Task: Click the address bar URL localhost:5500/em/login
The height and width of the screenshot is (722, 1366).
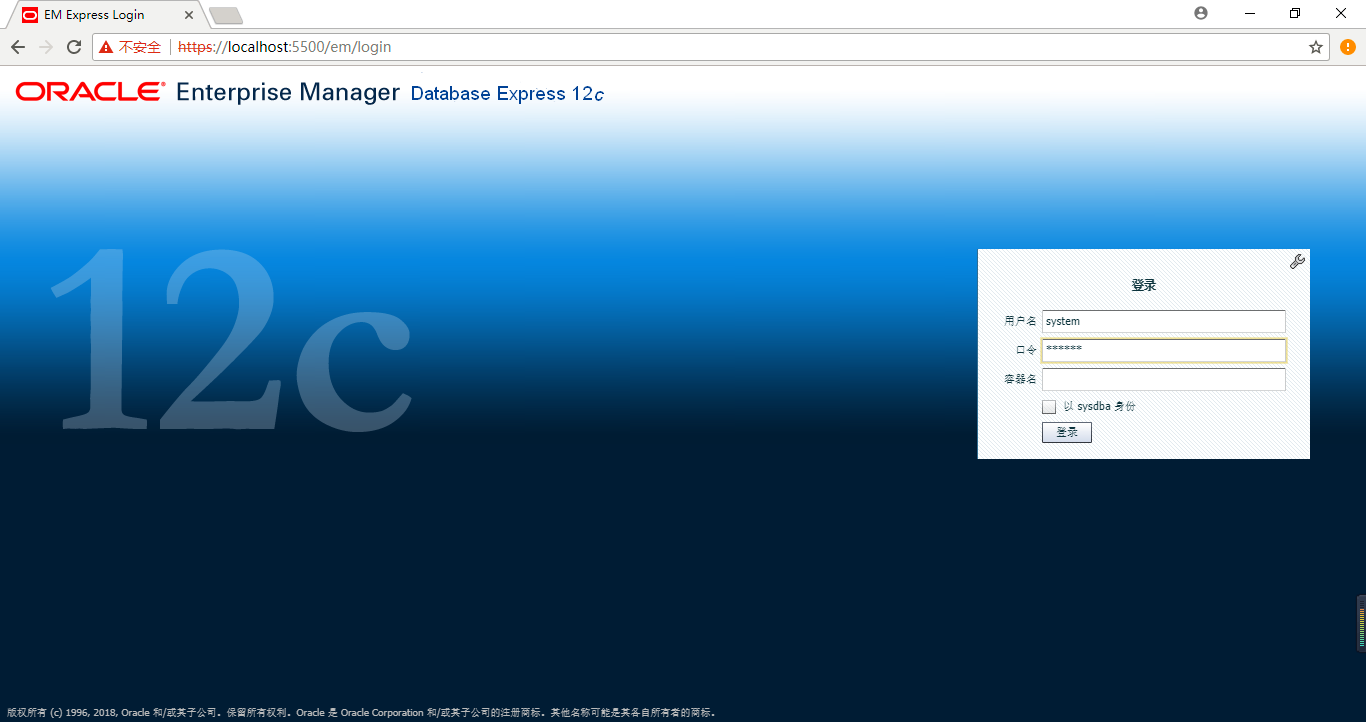Action: [x=285, y=47]
